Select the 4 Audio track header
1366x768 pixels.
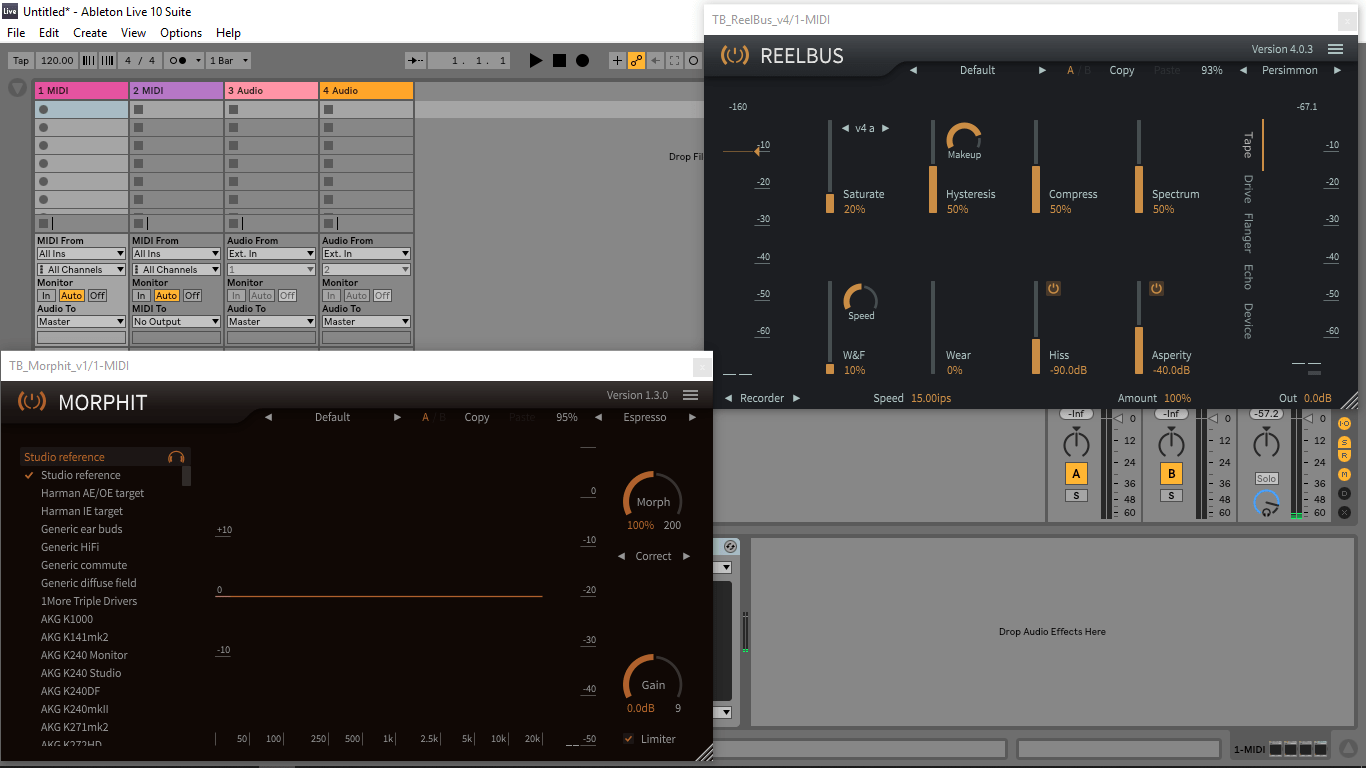click(366, 90)
